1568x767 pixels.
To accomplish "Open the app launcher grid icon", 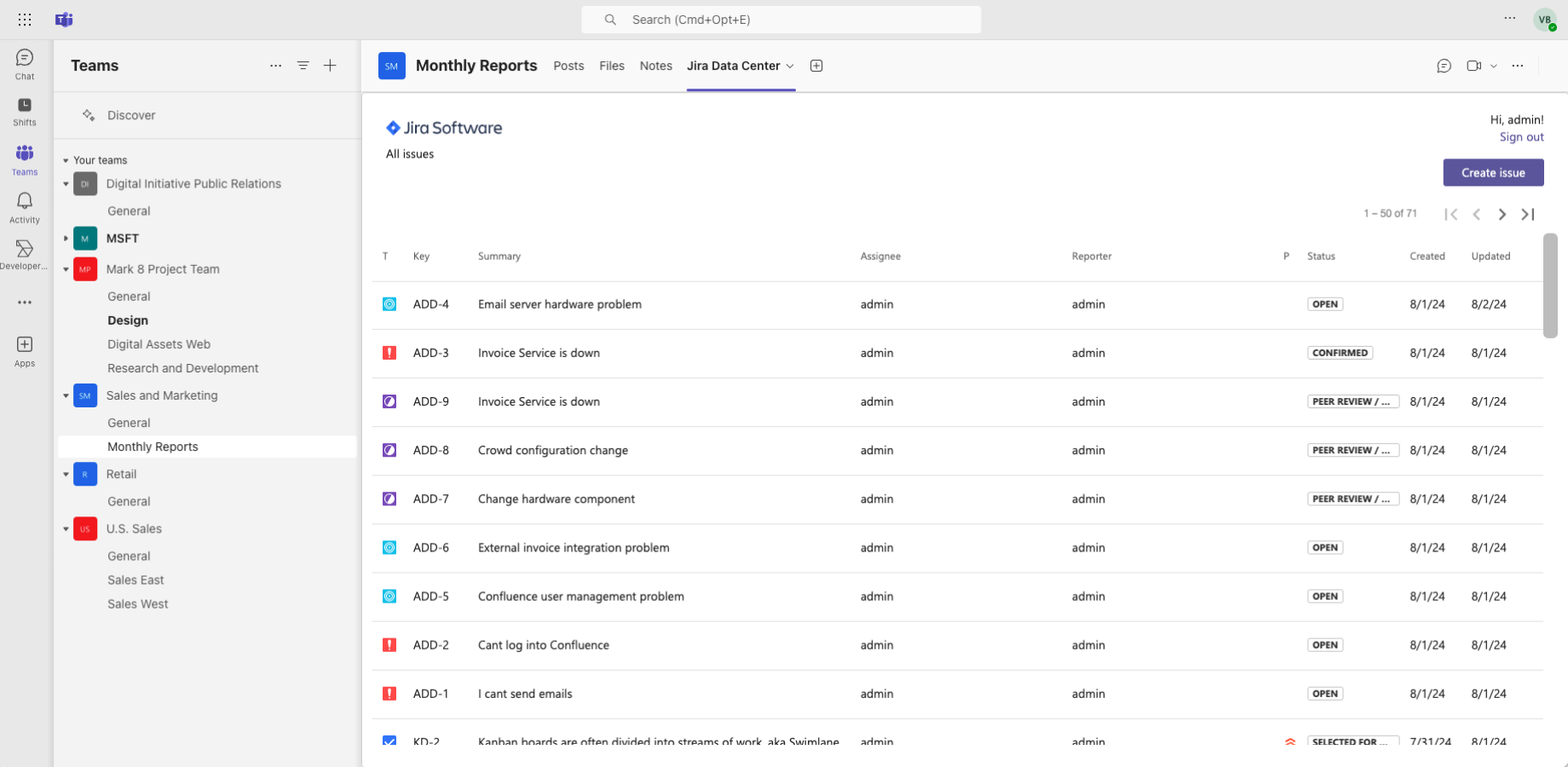I will pyautogui.click(x=25, y=20).
